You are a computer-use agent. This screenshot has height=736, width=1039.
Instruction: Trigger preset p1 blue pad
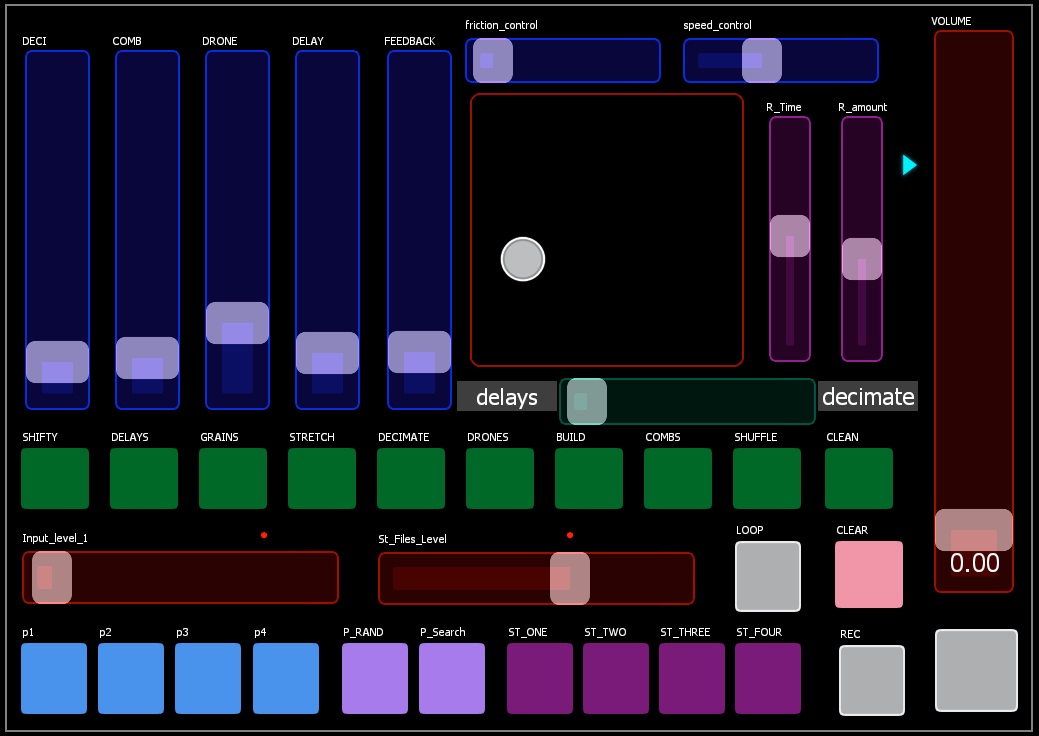54,678
